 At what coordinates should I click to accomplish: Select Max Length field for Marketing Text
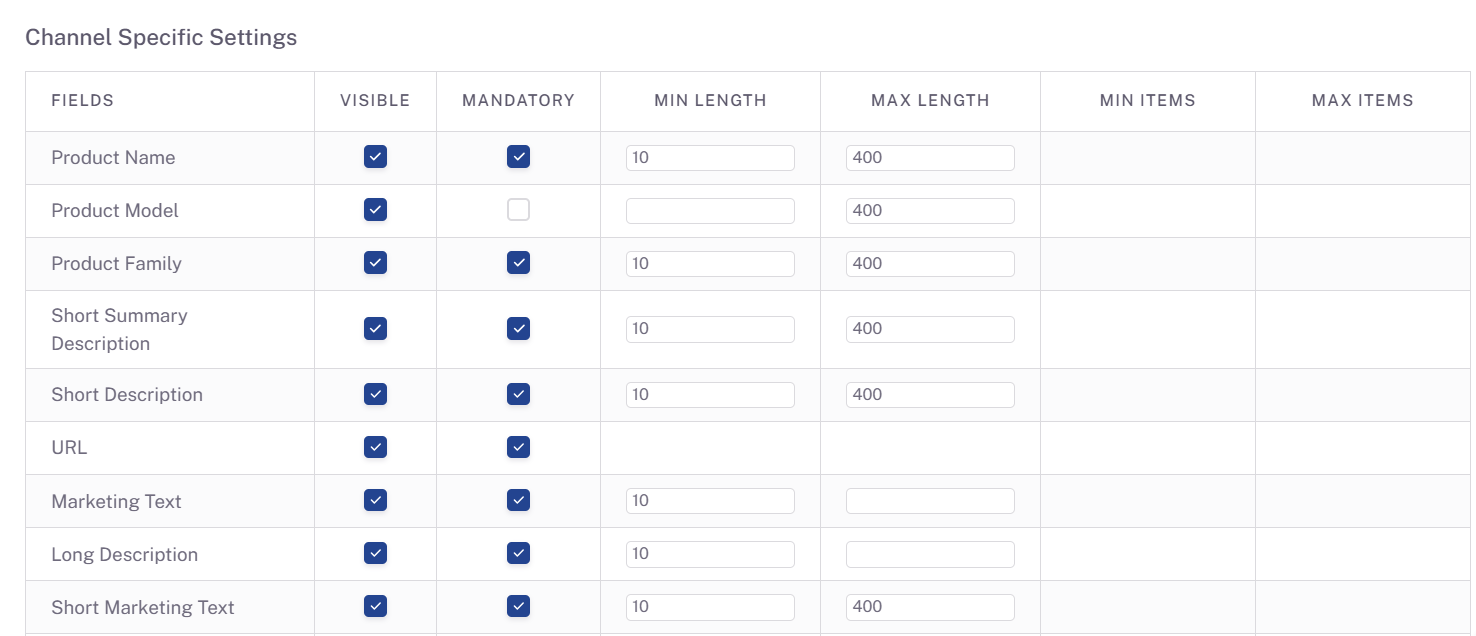coord(930,501)
